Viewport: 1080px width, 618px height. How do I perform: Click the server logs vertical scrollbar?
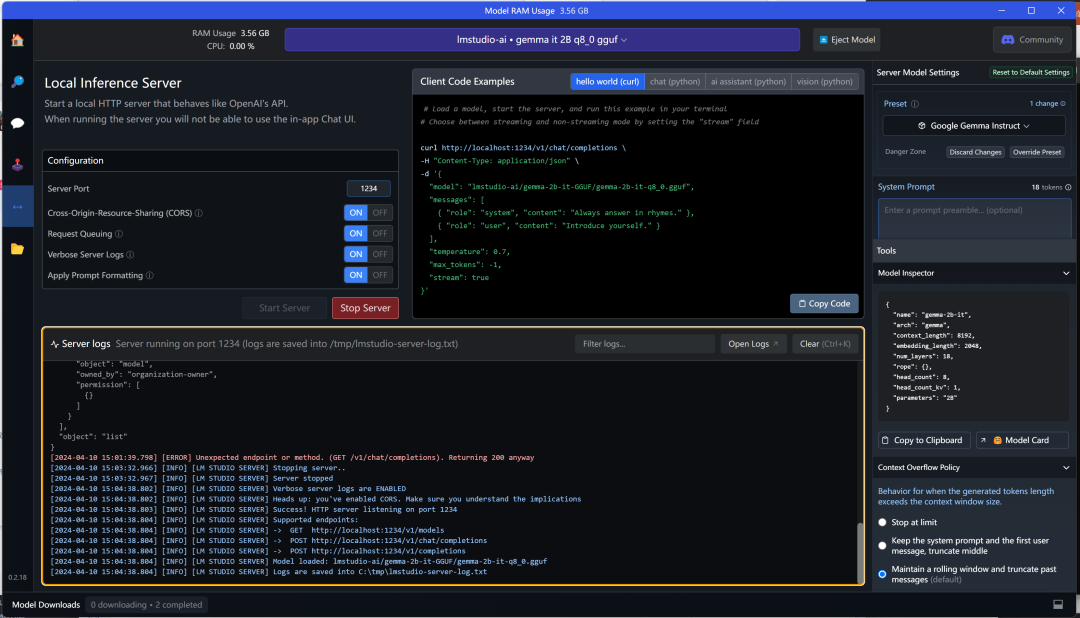(859, 553)
